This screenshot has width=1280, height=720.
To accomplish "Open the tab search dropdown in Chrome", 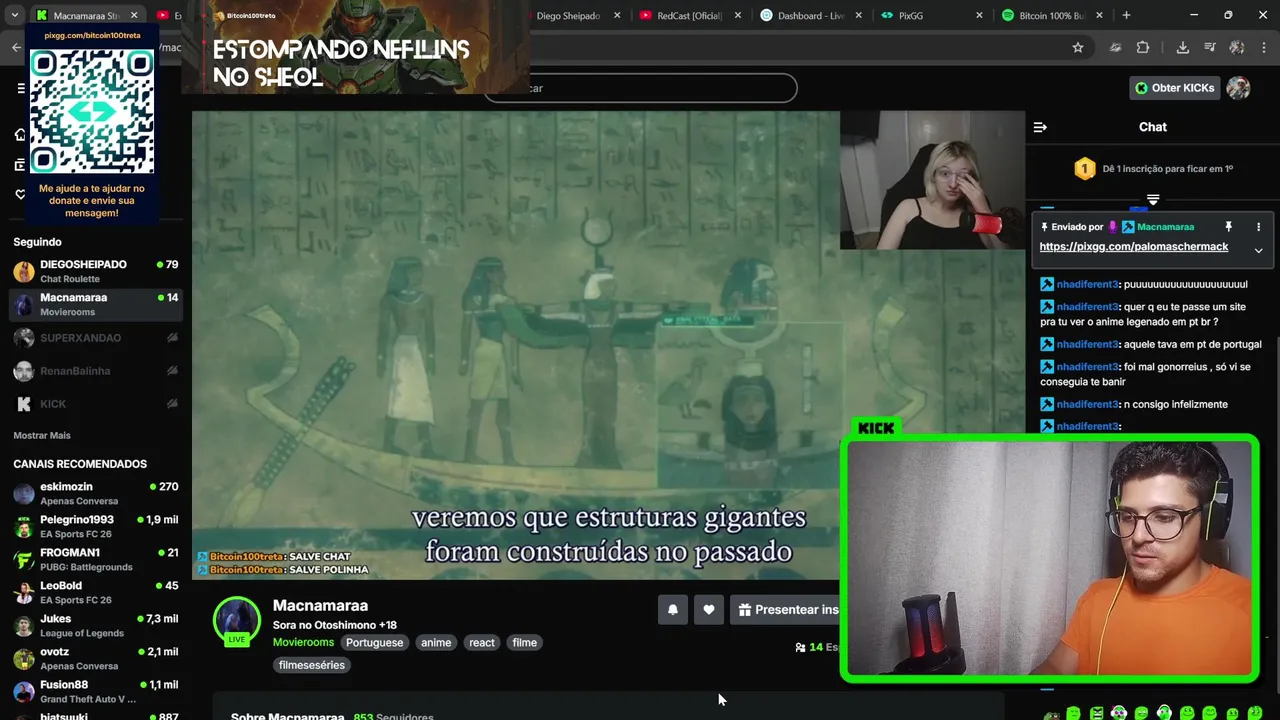I will 16,16.
